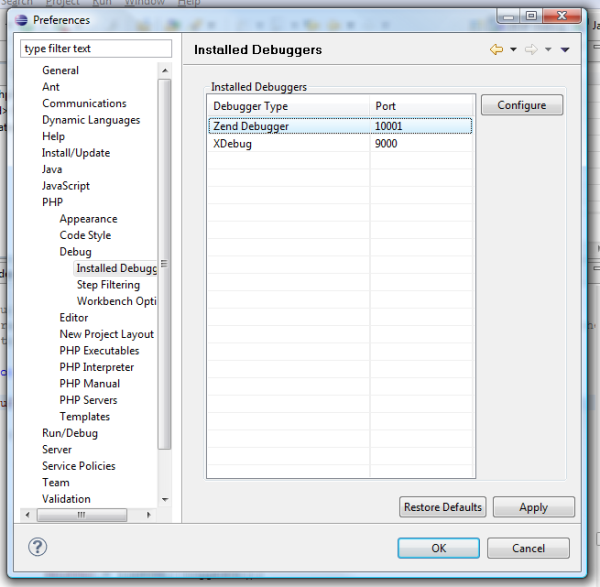This screenshot has height=587, width=600.
Task: Open Communications preferences
Action: 84,103
